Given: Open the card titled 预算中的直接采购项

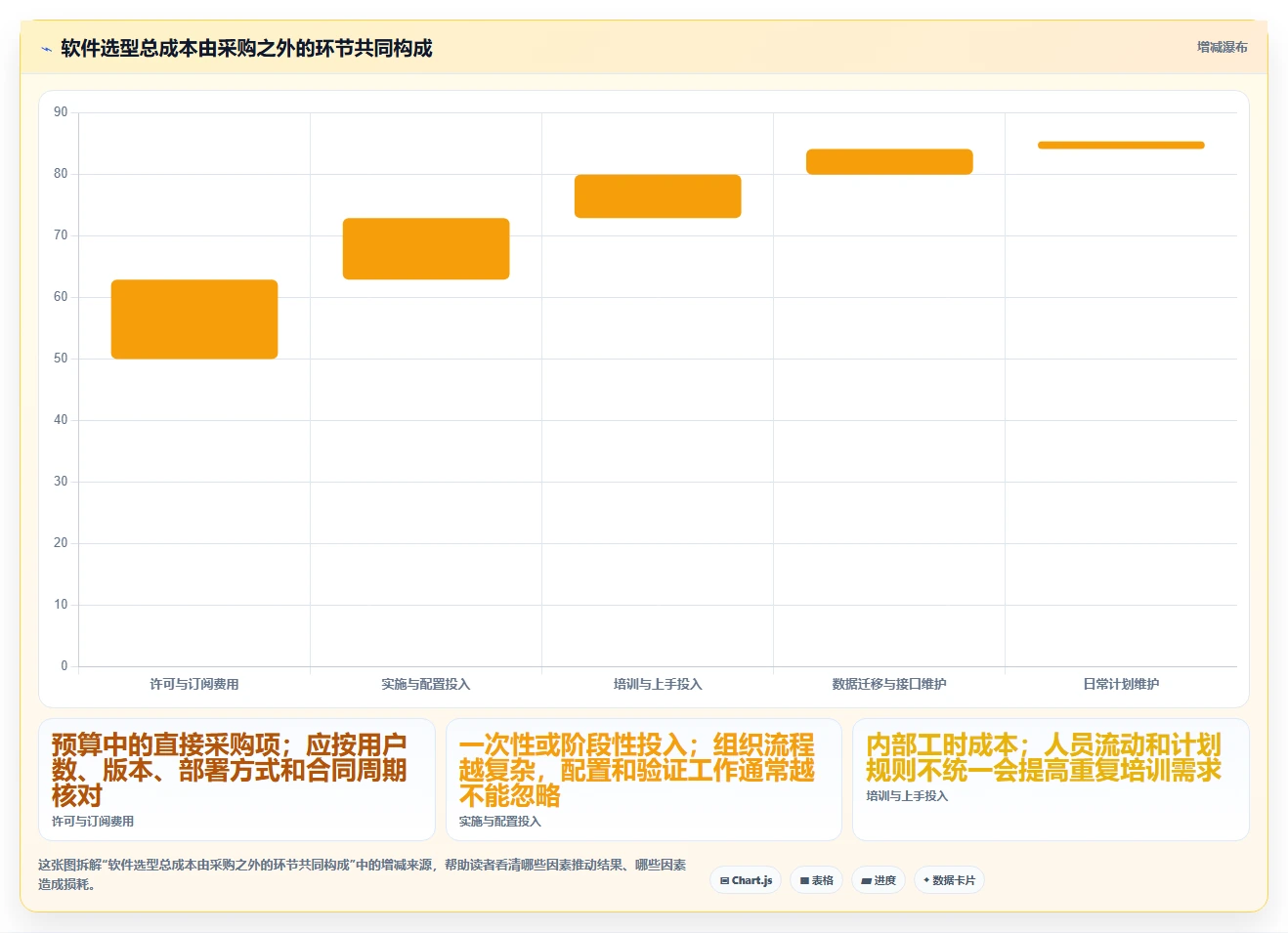Looking at the screenshot, I should point(236,780).
